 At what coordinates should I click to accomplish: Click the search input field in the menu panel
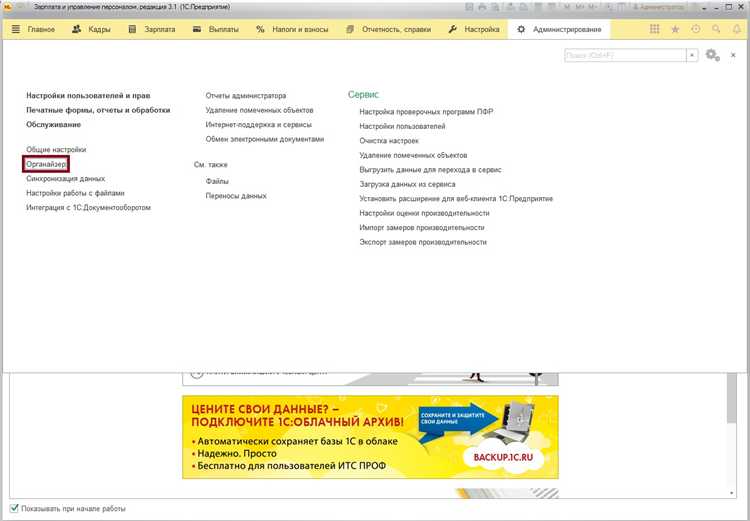coord(625,55)
